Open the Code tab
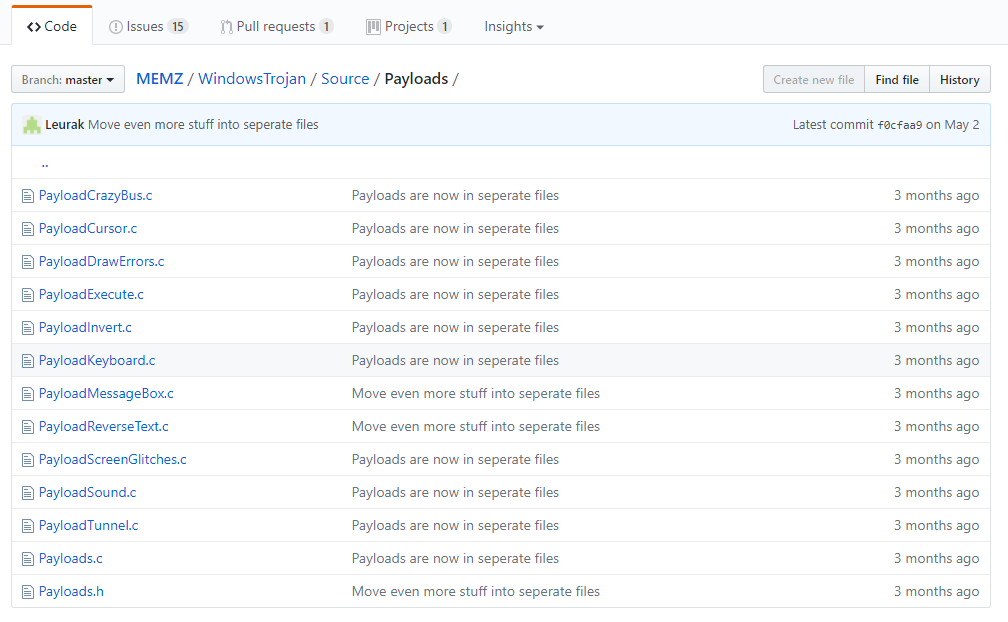1008x622 pixels. [x=52, y=26]
